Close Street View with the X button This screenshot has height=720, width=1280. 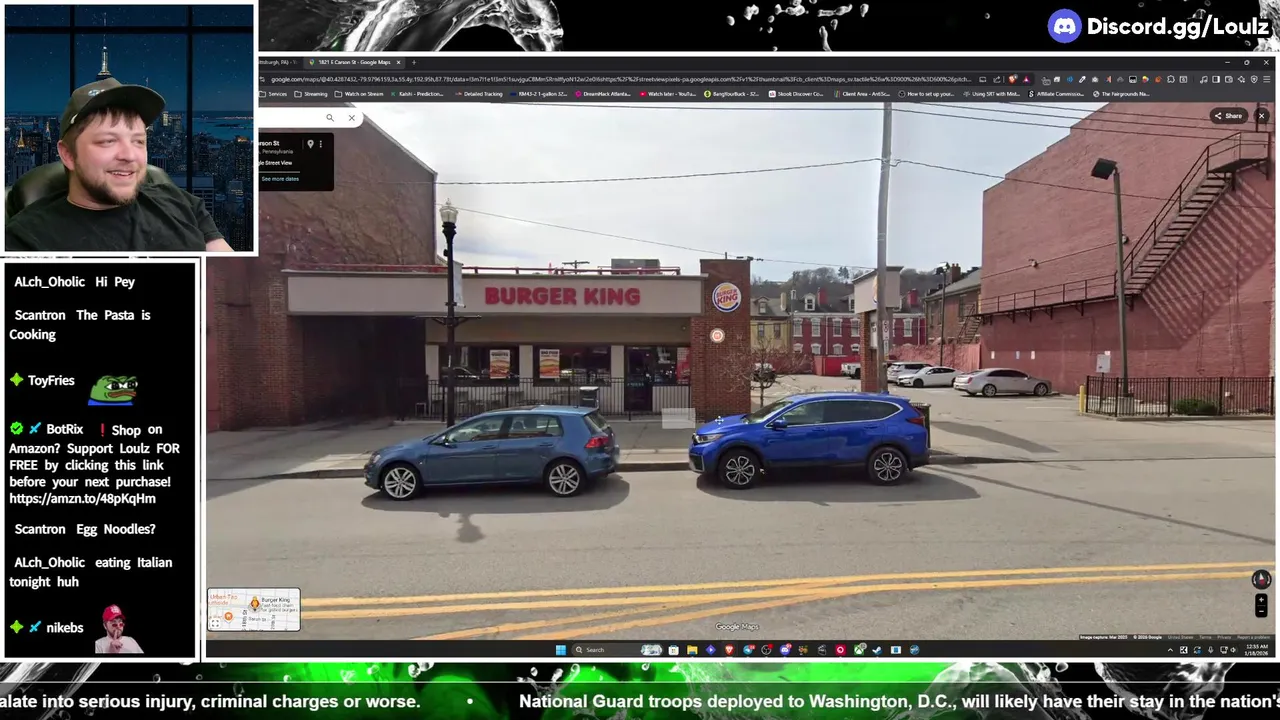point(1262,116)
